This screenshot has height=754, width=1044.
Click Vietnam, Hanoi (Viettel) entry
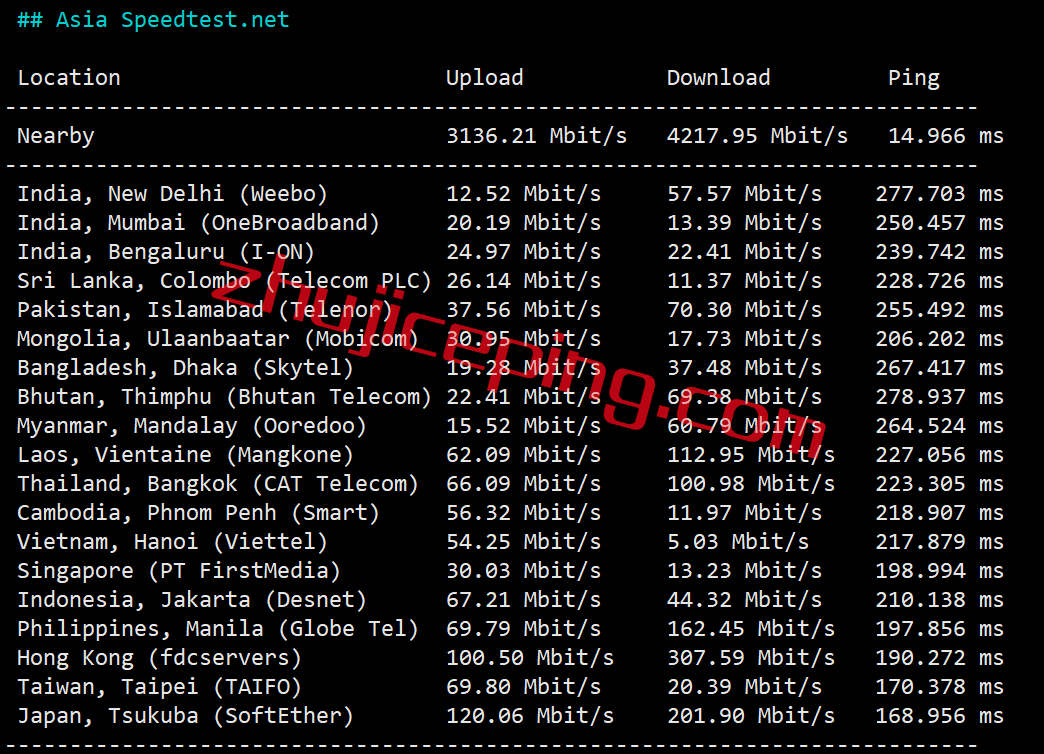(x=172, y=542)
